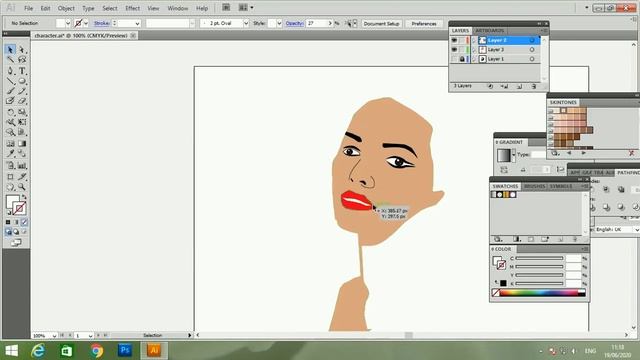Click Layer 1 target circle
640x360 pixels.
pyautogui.click(x=532, y=59)
